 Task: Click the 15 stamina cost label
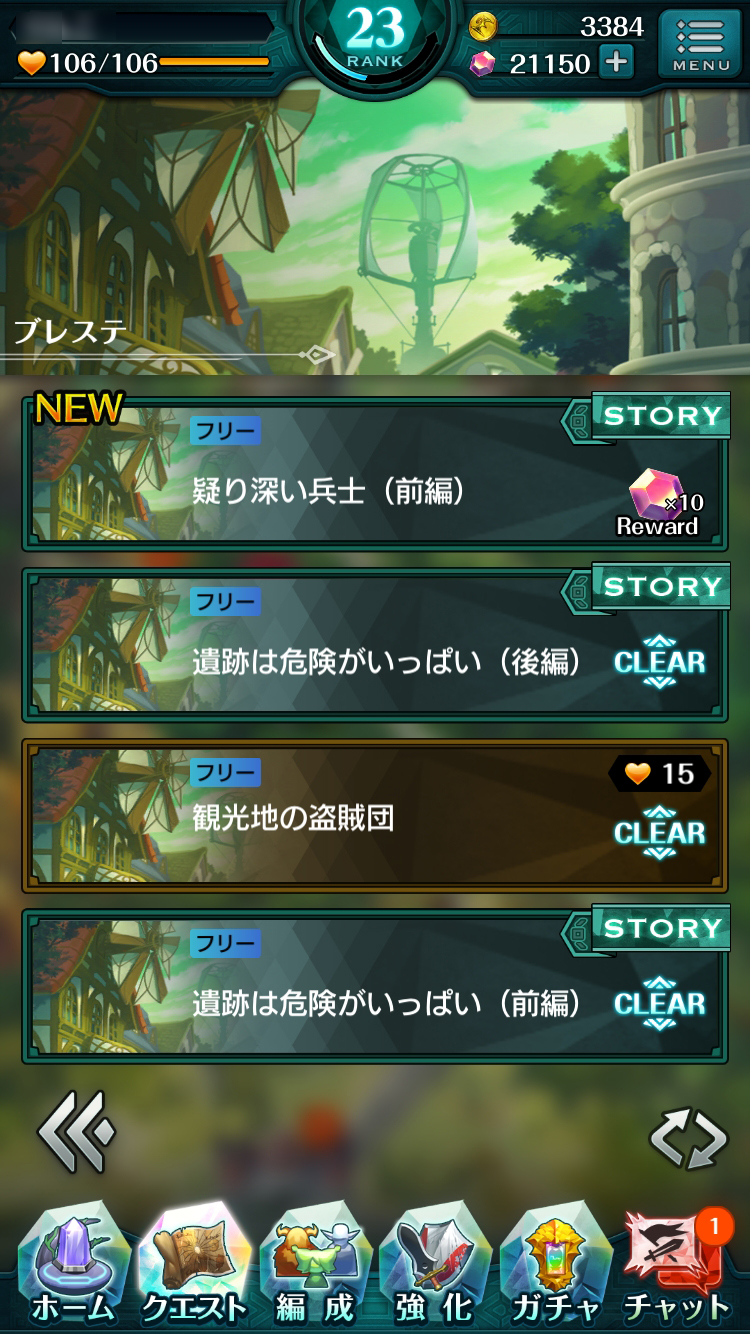tap(660, 773)
